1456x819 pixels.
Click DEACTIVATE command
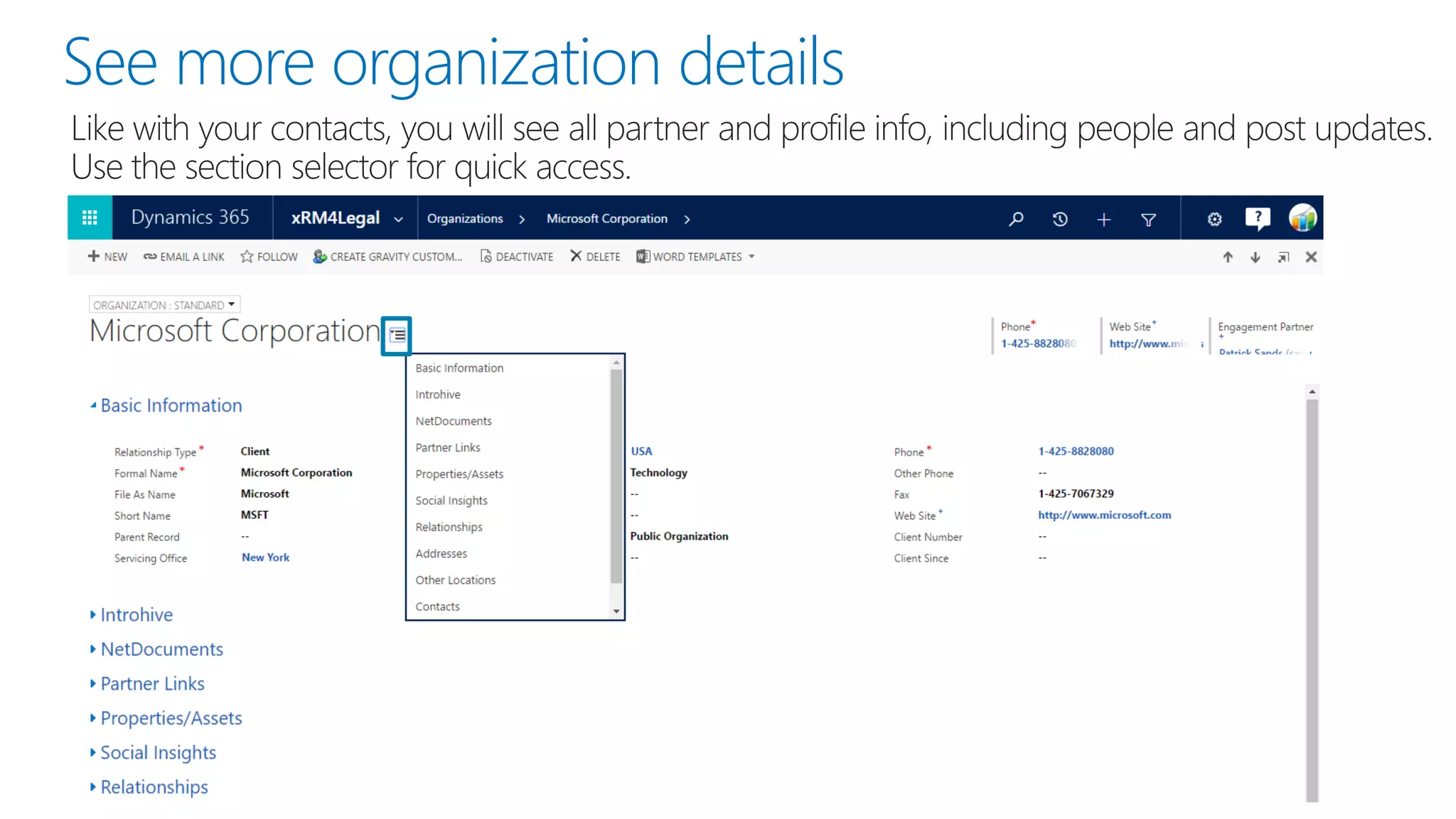tap(517, 257)
